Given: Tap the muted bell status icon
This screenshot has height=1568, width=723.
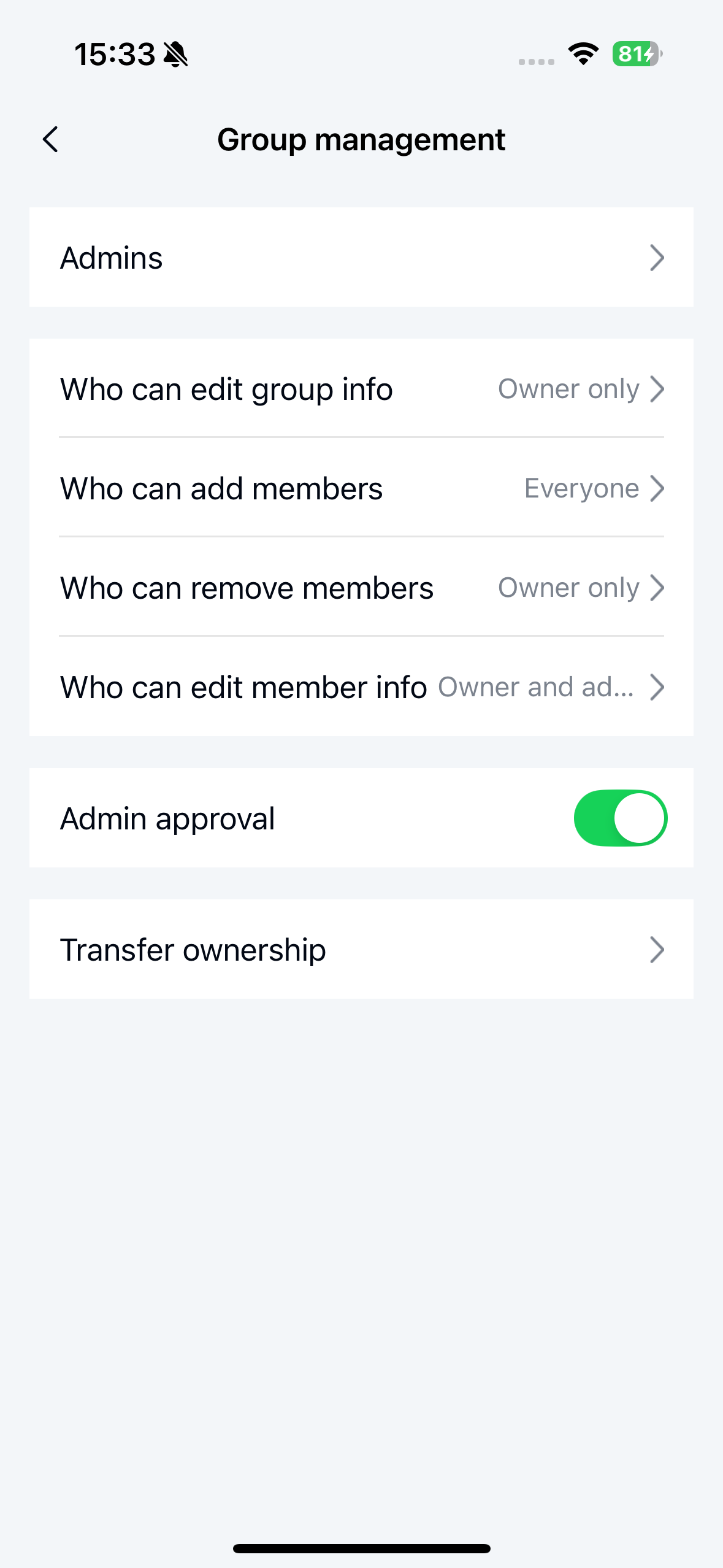Looking at the screenshot, I should pos(176,55).
